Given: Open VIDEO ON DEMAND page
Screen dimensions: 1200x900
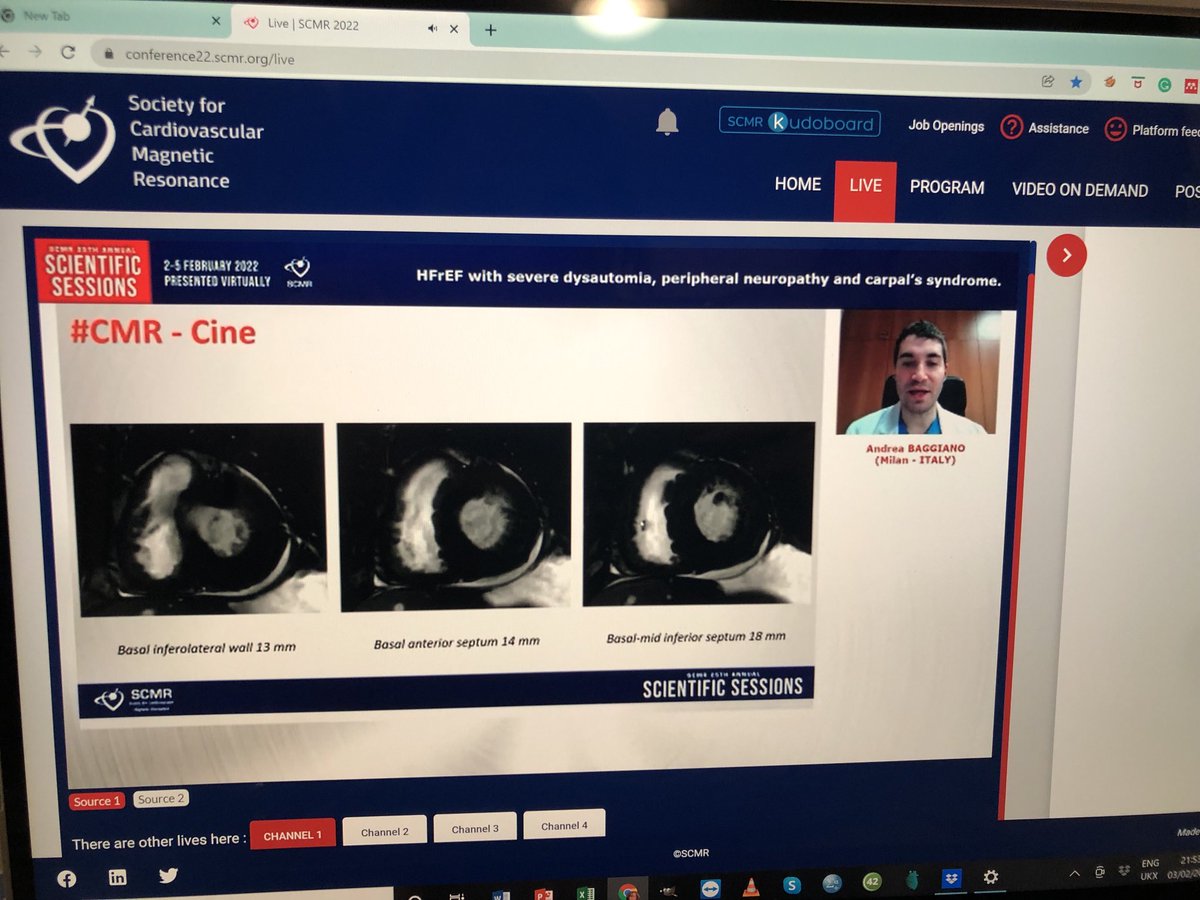Looking at the screenshot, I should pos(1080,189).
